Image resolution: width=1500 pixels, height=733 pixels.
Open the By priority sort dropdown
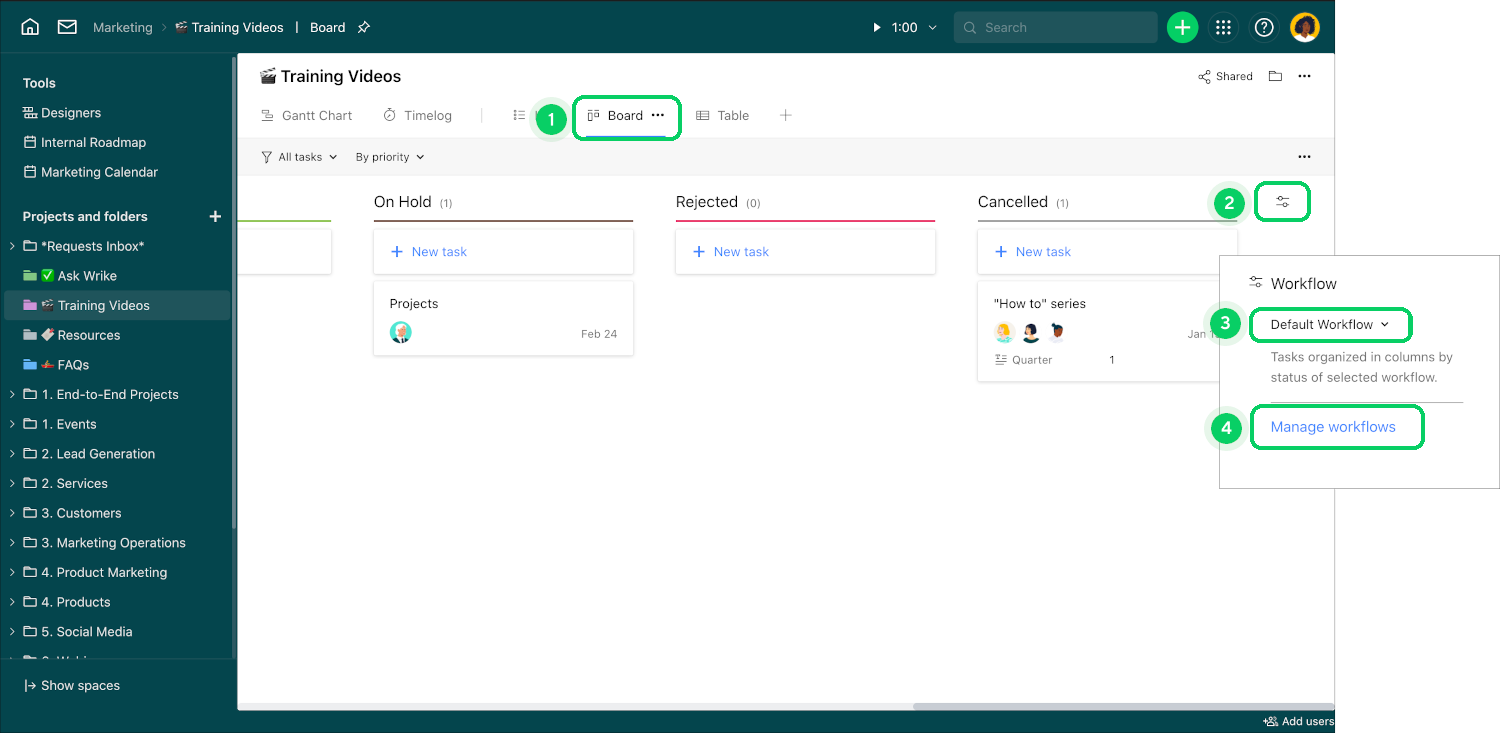coord(390,157)
